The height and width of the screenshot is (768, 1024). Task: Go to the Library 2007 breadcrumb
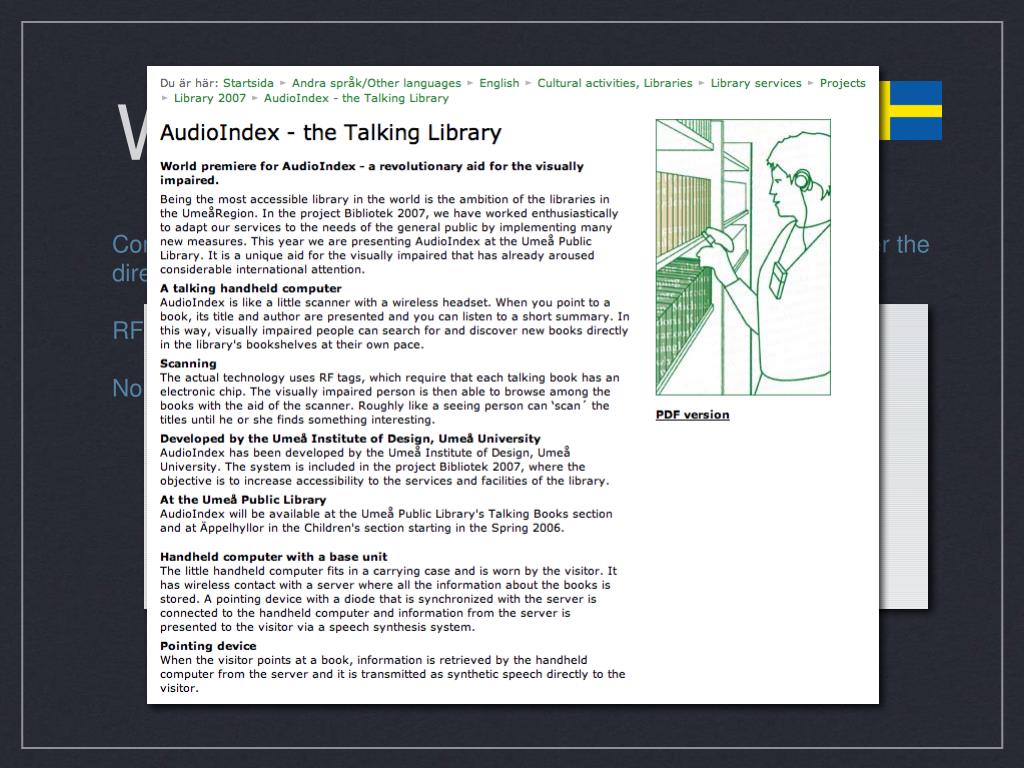click(x=210, y=98)
